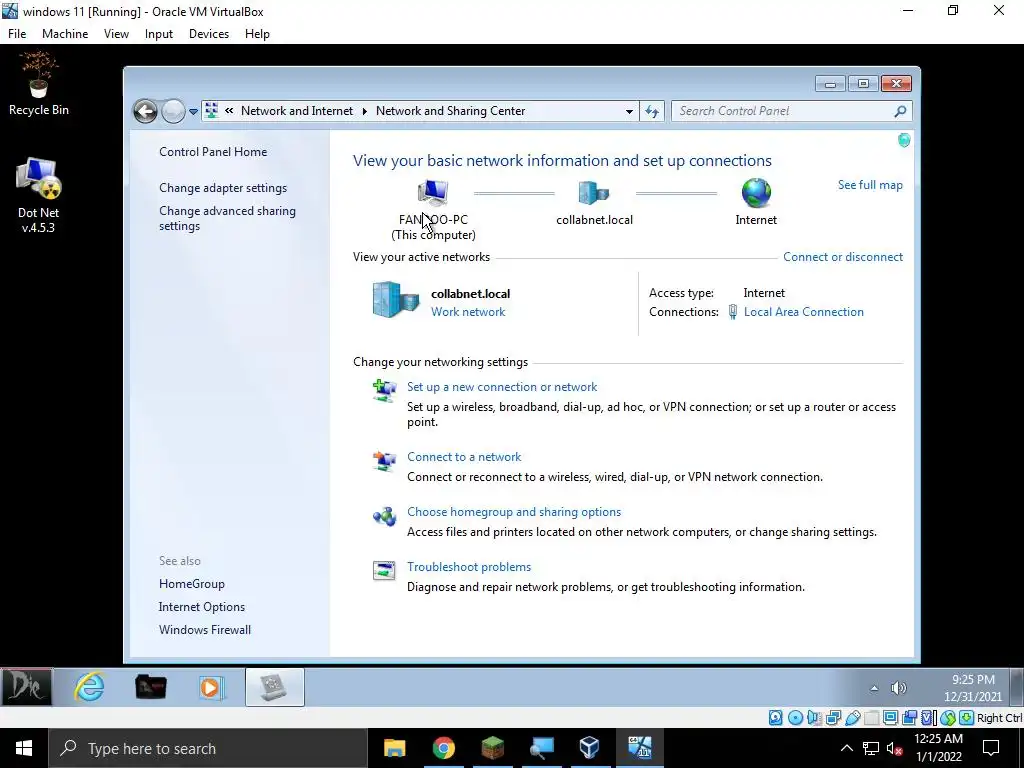The height and width of the screenshot is (768, 1024).
Task: Open HomeGroup under See also
Action: pos(192,584)
